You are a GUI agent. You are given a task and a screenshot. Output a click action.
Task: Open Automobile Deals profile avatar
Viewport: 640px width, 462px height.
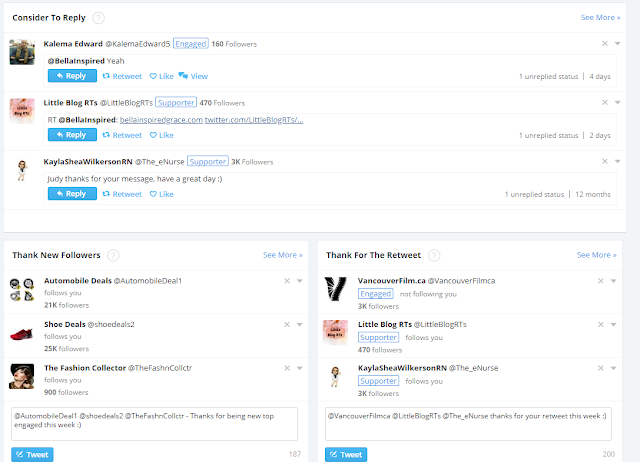(22, 289)
